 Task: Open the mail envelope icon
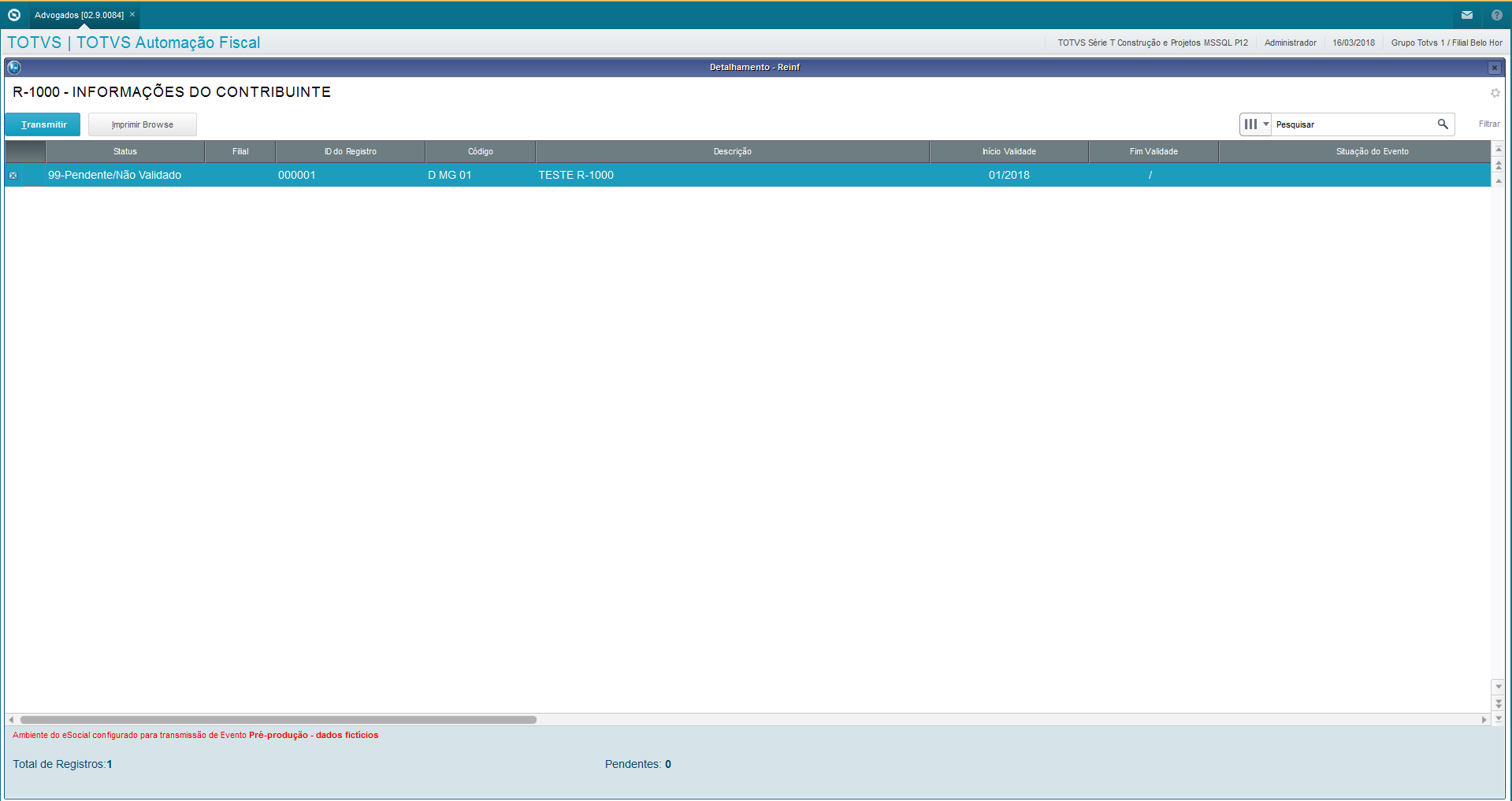[x=1467, y=15]
